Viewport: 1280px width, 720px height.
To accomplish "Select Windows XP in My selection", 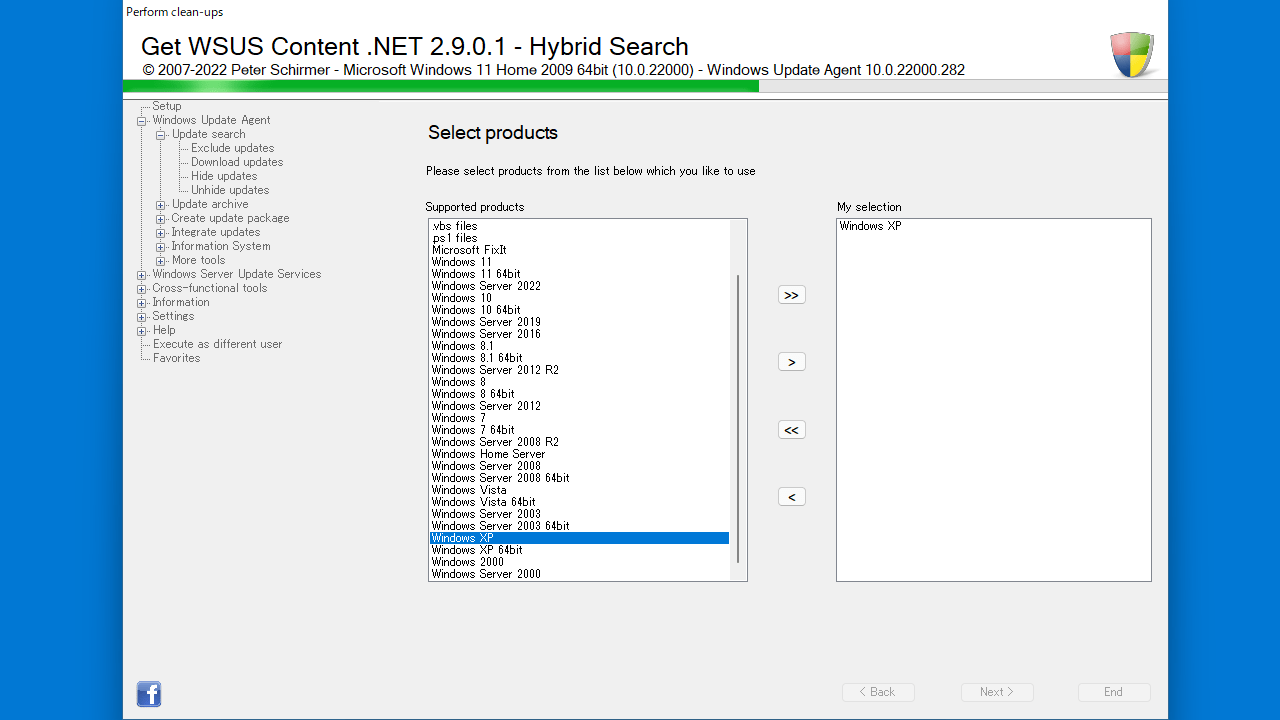I will click(993, 226).
